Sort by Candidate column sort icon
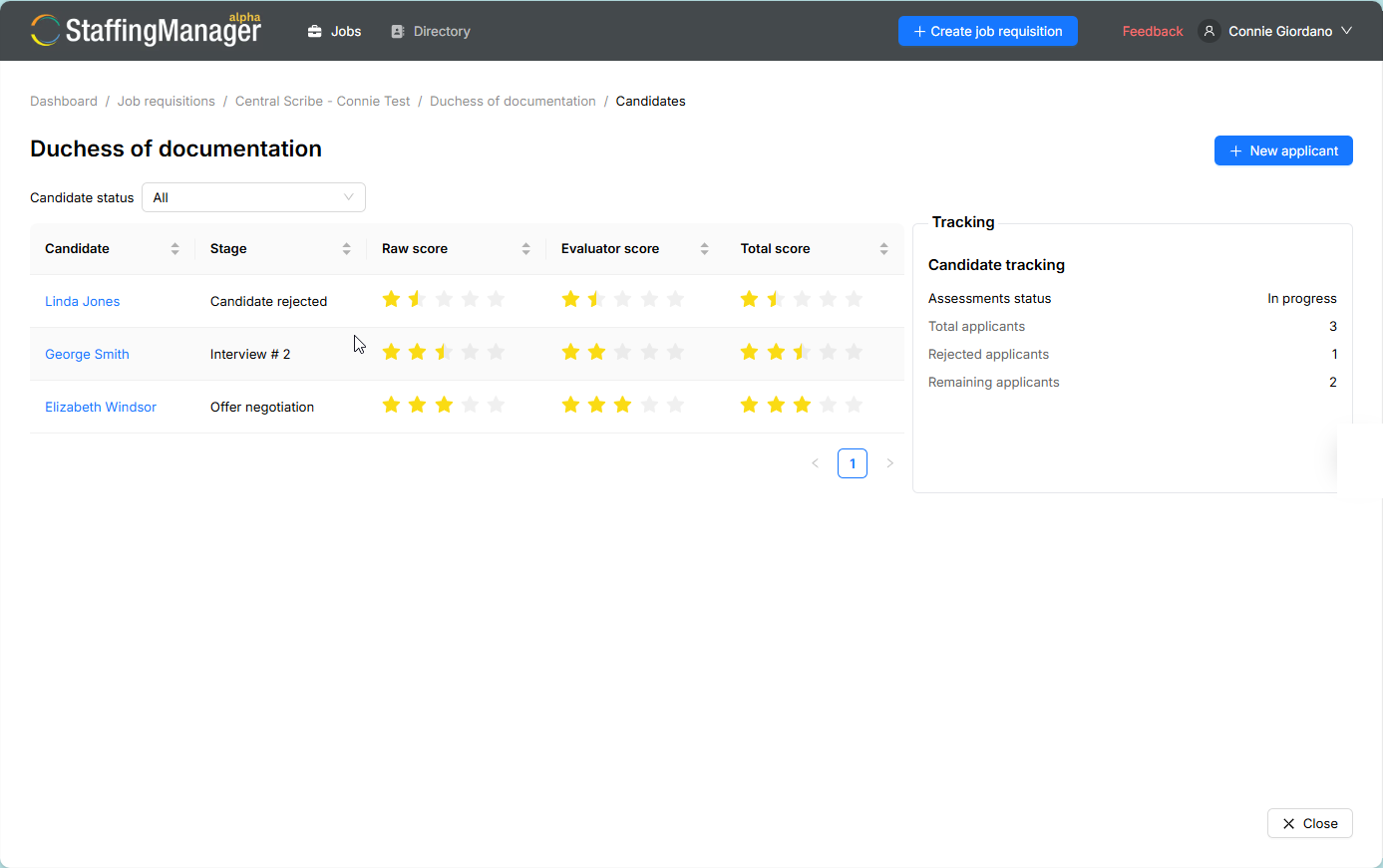The height and width of the screenshot is (868, 1383). [x=175, y=249]
